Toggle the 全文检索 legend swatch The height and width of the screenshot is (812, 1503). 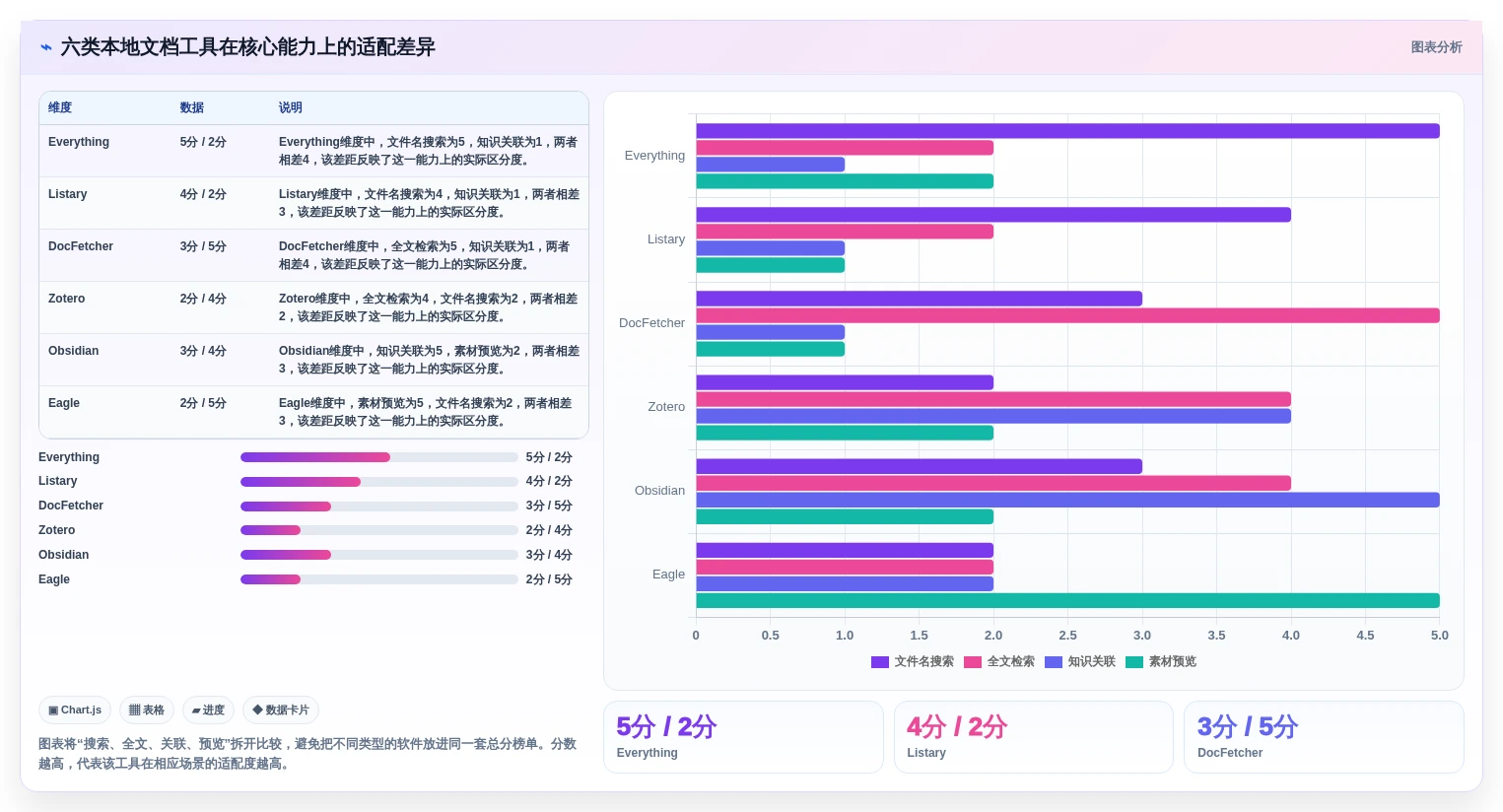coord(973,662)
